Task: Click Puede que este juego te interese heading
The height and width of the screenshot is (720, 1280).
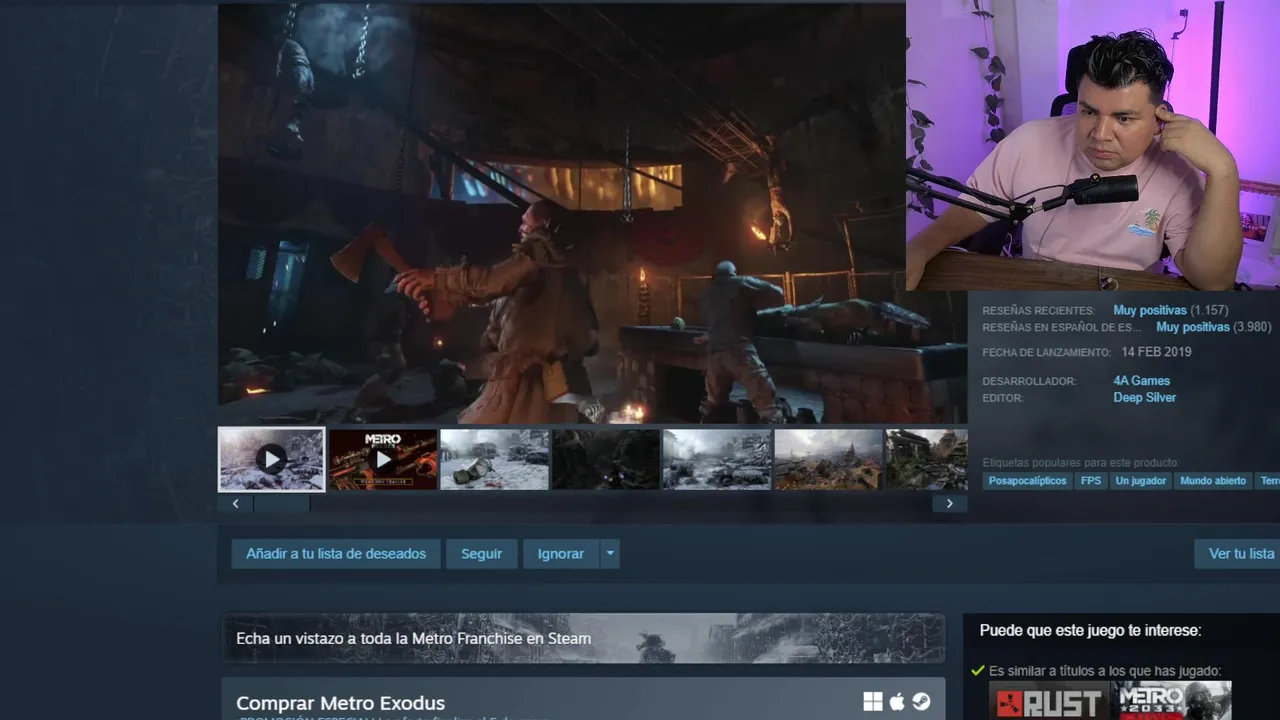Action: [x=1090, y=631]
